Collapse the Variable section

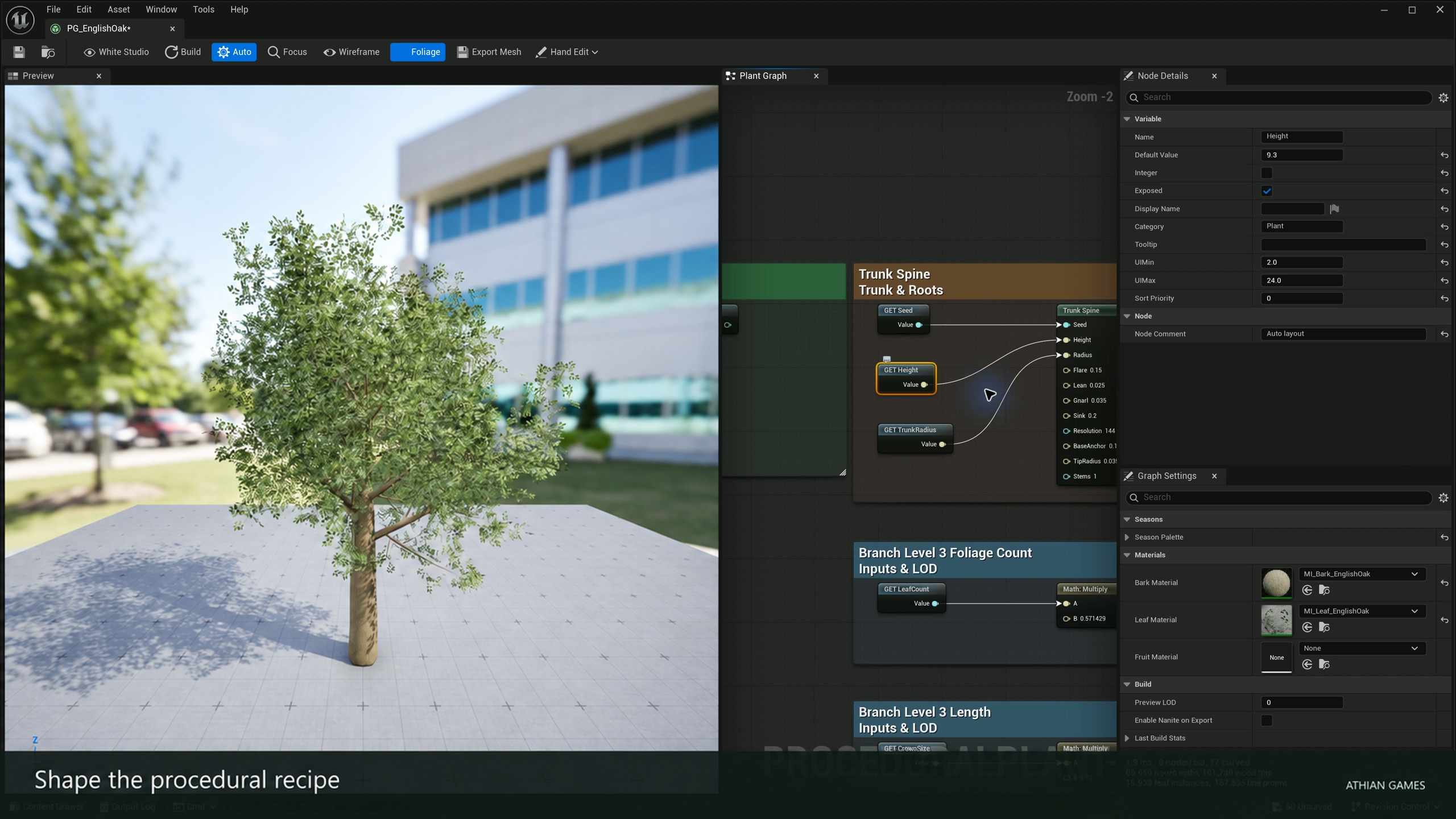1127,119
